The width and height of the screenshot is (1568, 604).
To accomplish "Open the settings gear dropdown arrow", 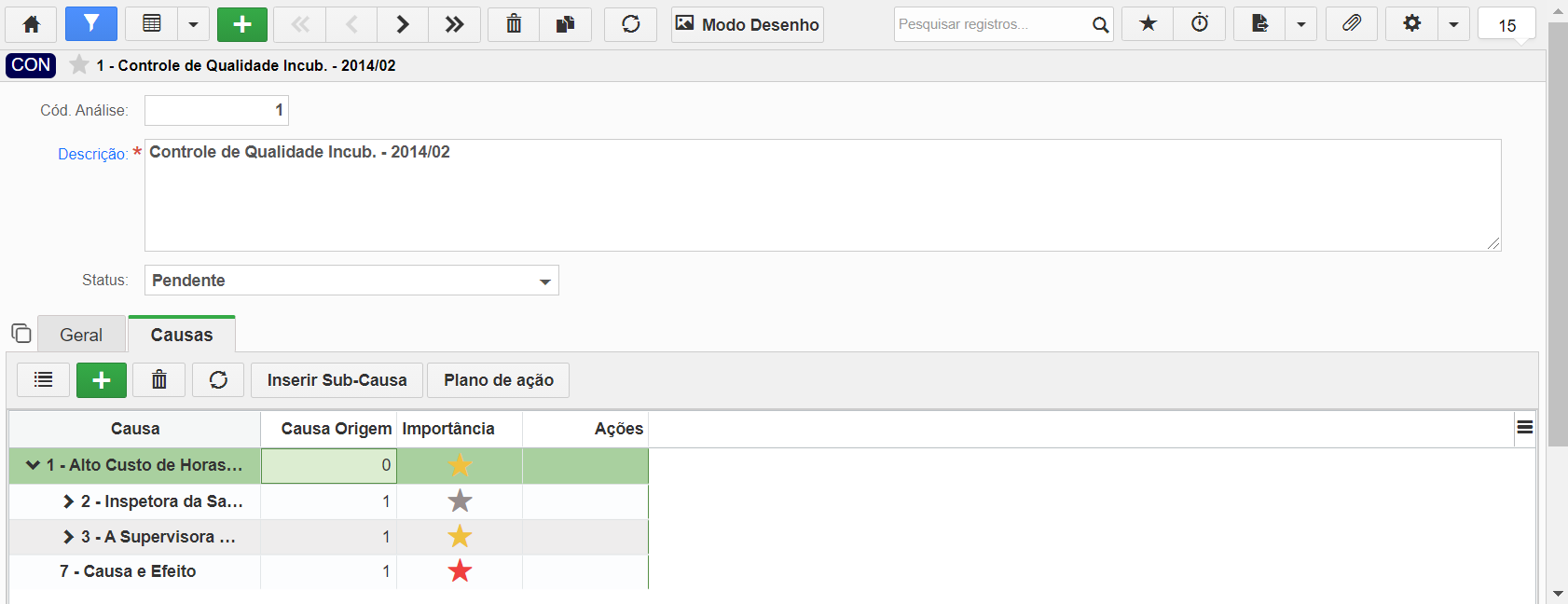I will coord(1453,24).
